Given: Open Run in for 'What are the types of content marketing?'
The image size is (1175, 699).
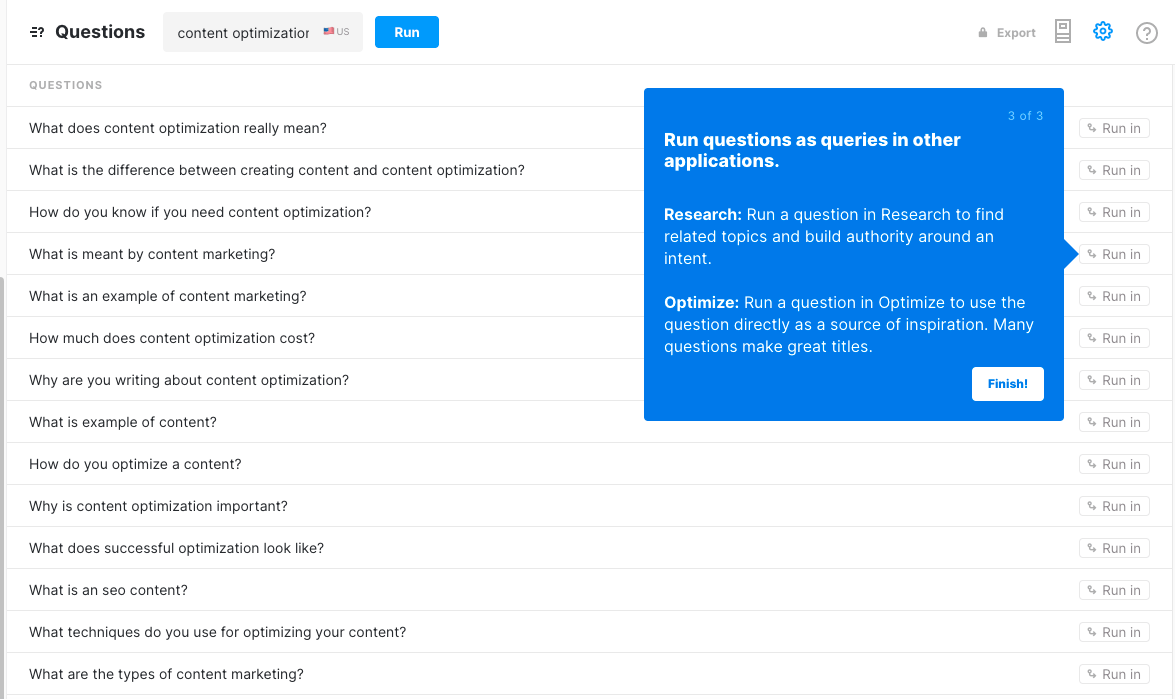Looking at the screenshot, I should click(1114, 674).
